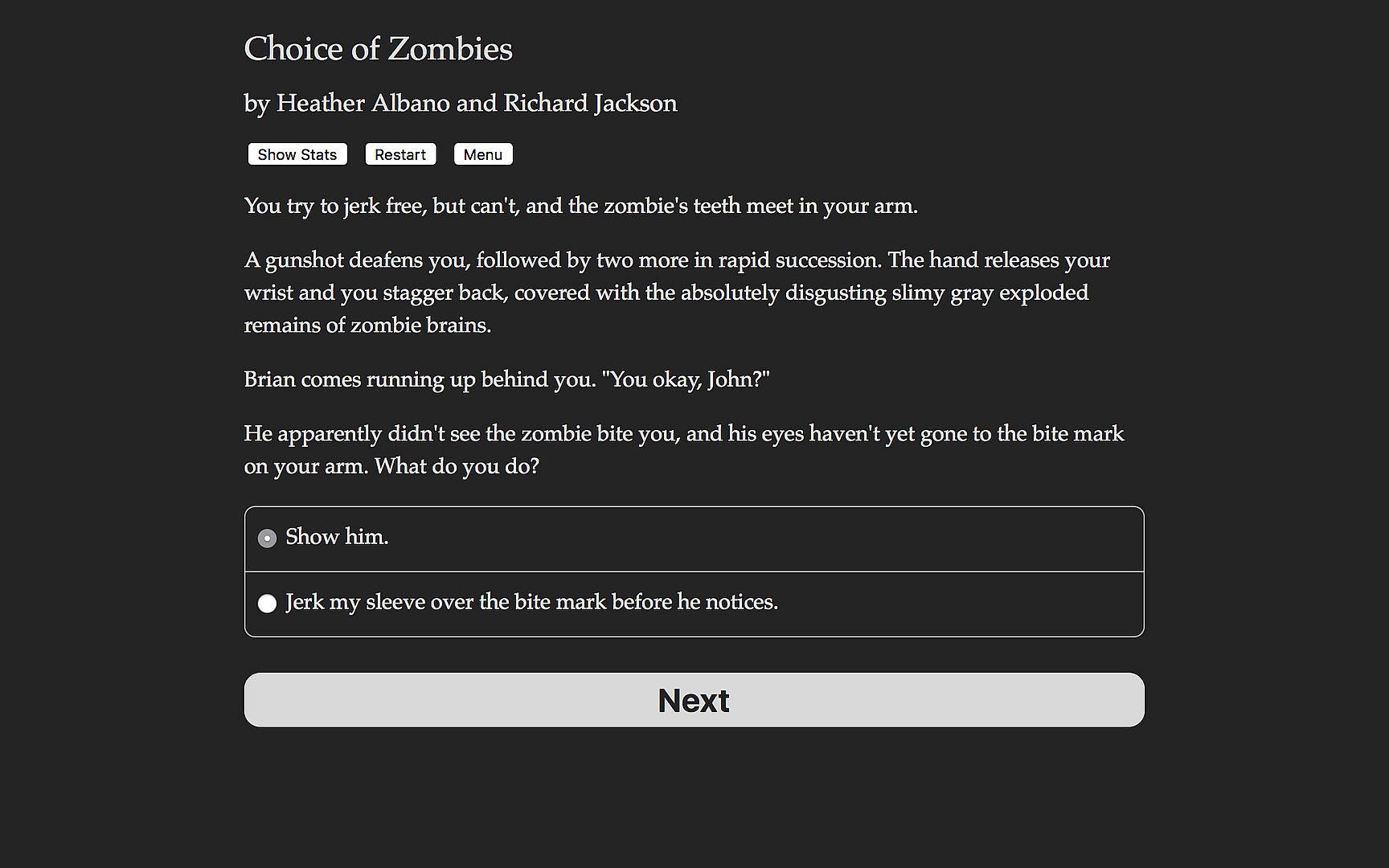Click the "Choice of Zombies" title heading
The width and height of the screenshot is (1389, 868).
click(x=378, y=49)
